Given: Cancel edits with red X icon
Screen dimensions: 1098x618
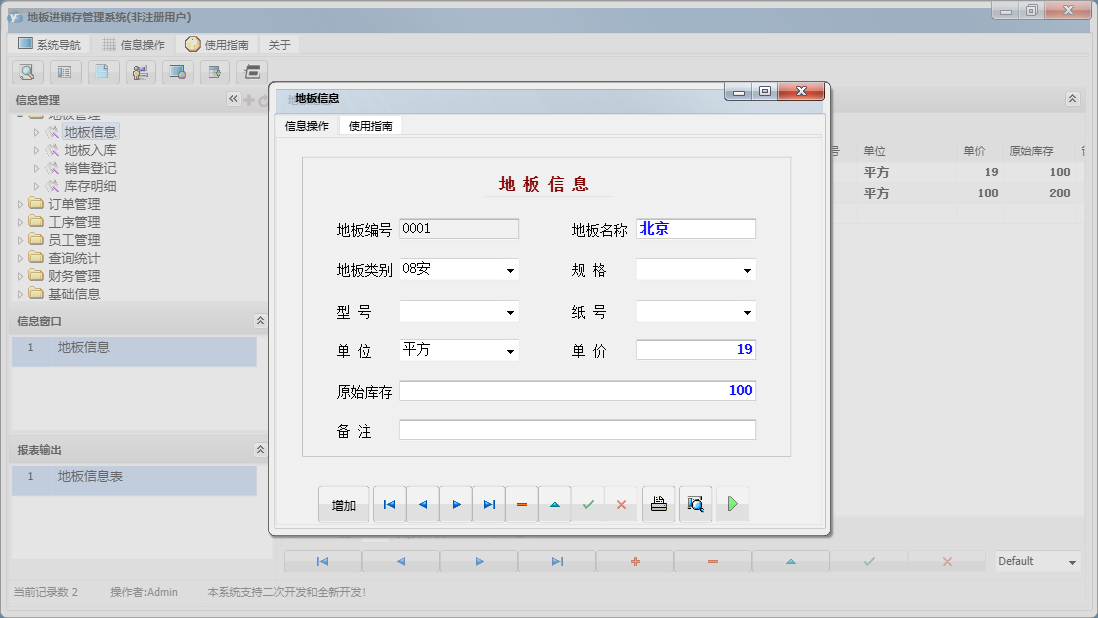Looking at the screenshot, I should (x=620, y=504).
